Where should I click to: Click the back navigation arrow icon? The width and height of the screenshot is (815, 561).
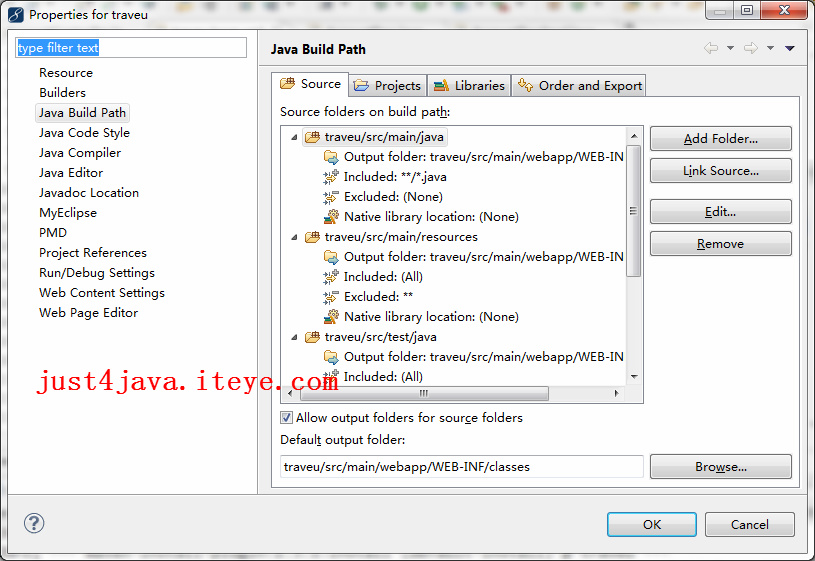tap(711, 48)
